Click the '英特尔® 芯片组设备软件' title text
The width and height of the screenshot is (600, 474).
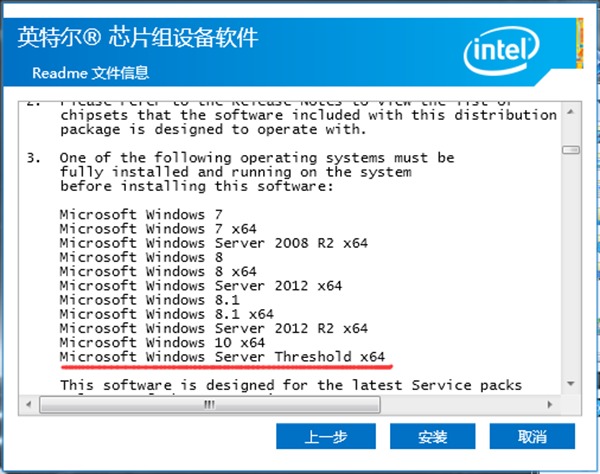[138, 39]
